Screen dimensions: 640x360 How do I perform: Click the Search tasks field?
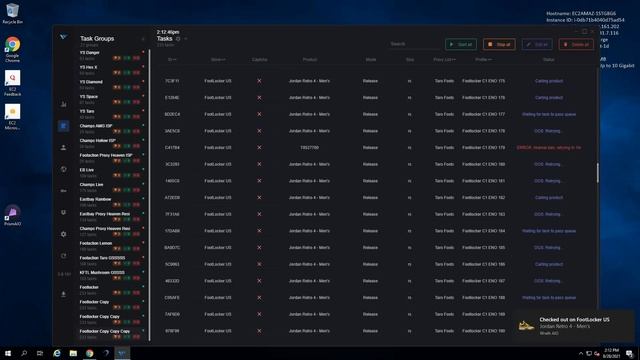point(413,44)
